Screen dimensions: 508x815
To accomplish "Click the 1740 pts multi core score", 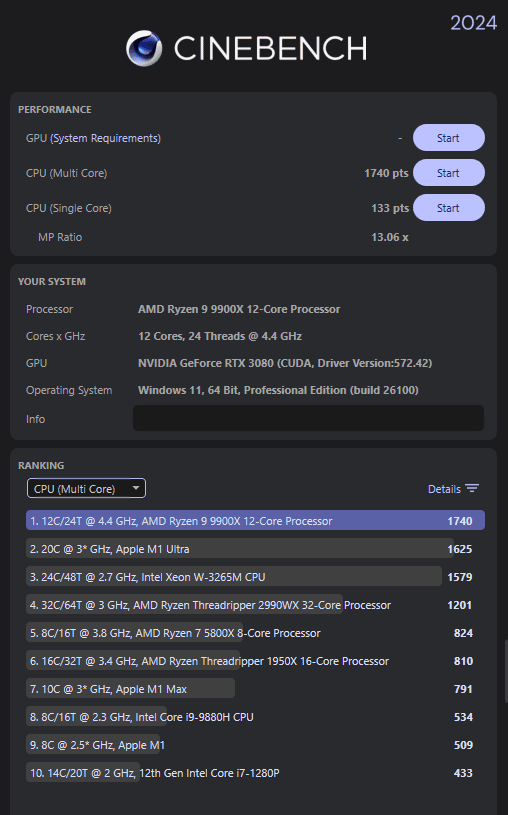I will pos(386,173).
